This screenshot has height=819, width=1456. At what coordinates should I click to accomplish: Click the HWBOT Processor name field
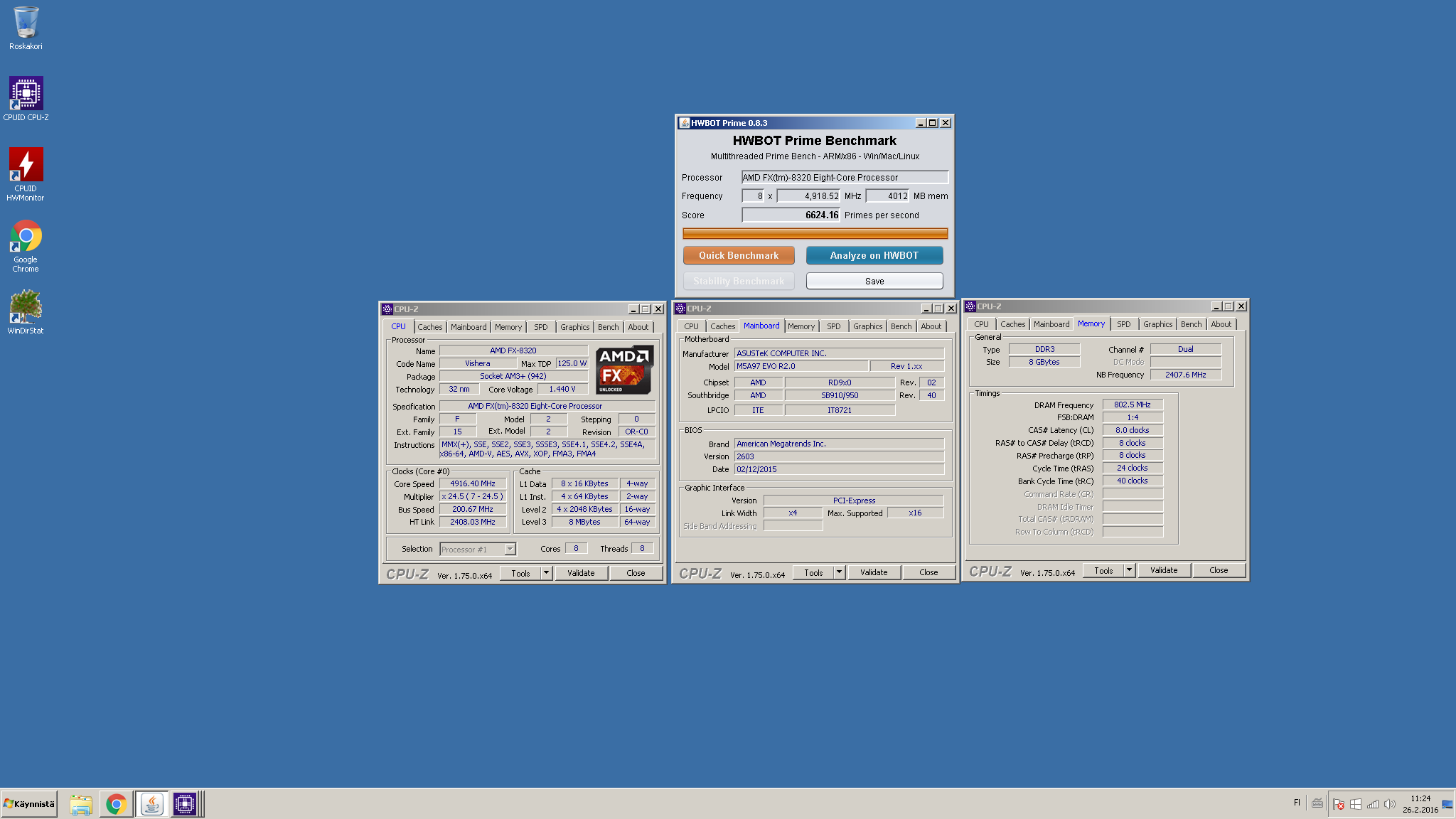(x=845, y=178)
